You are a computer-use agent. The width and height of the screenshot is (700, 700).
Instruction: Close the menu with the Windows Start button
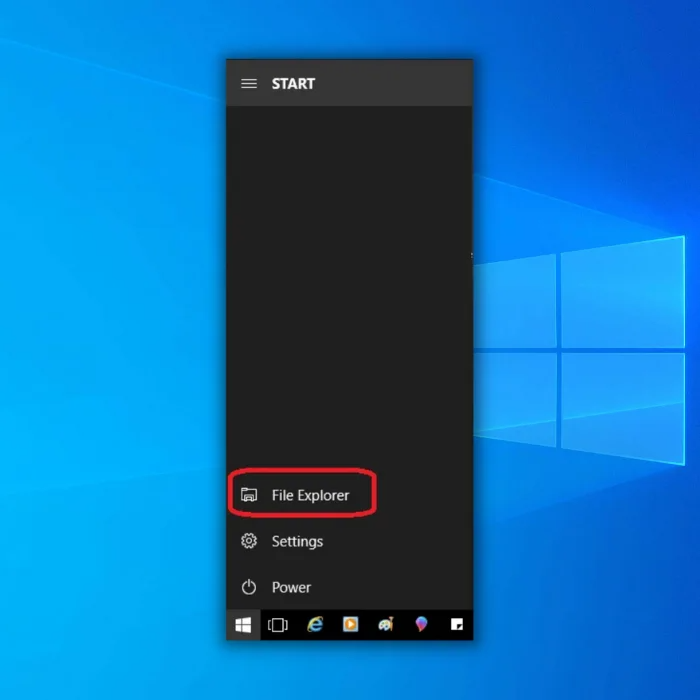coord(243,625)
